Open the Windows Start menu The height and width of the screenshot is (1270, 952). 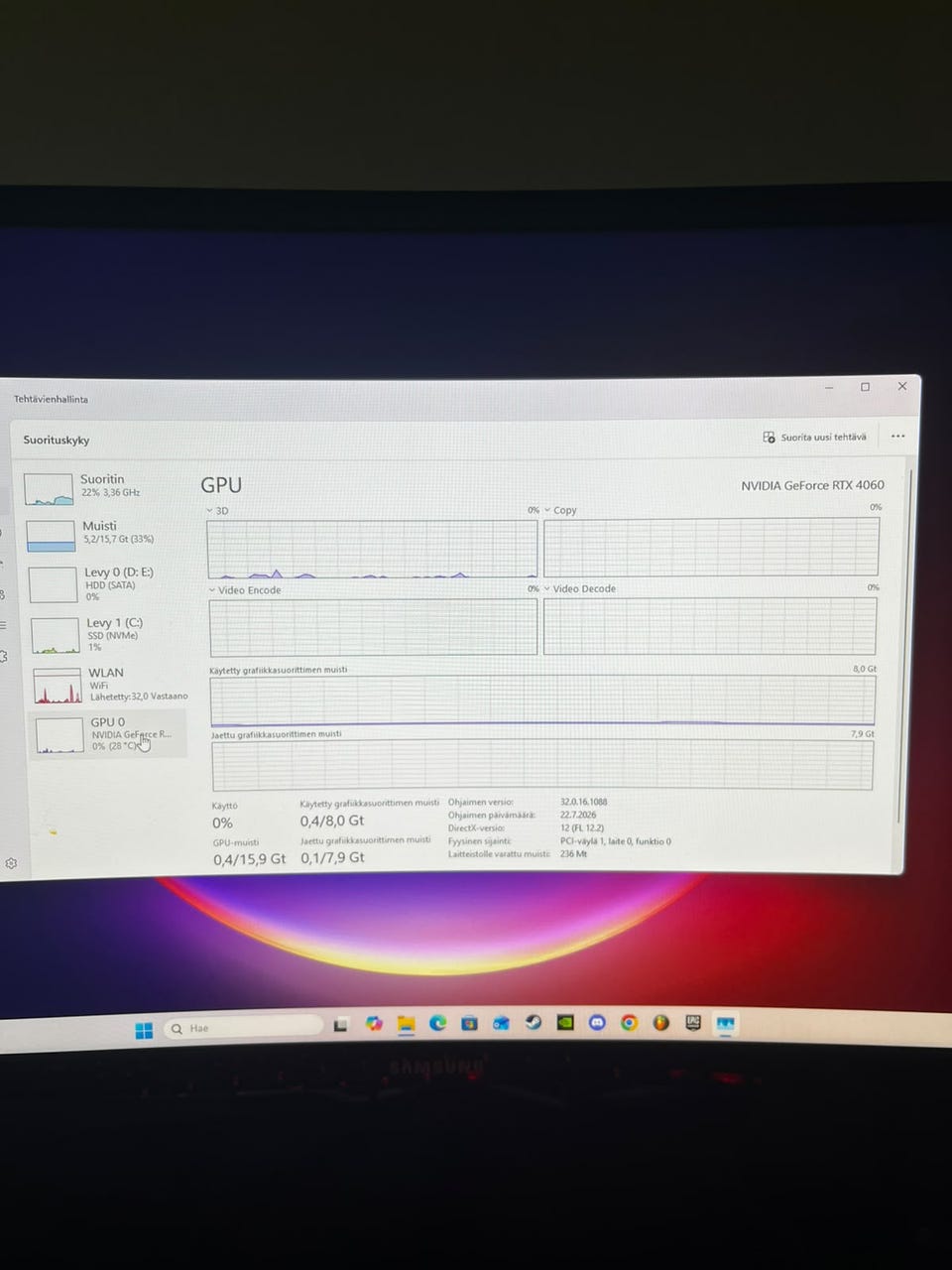144,1030
